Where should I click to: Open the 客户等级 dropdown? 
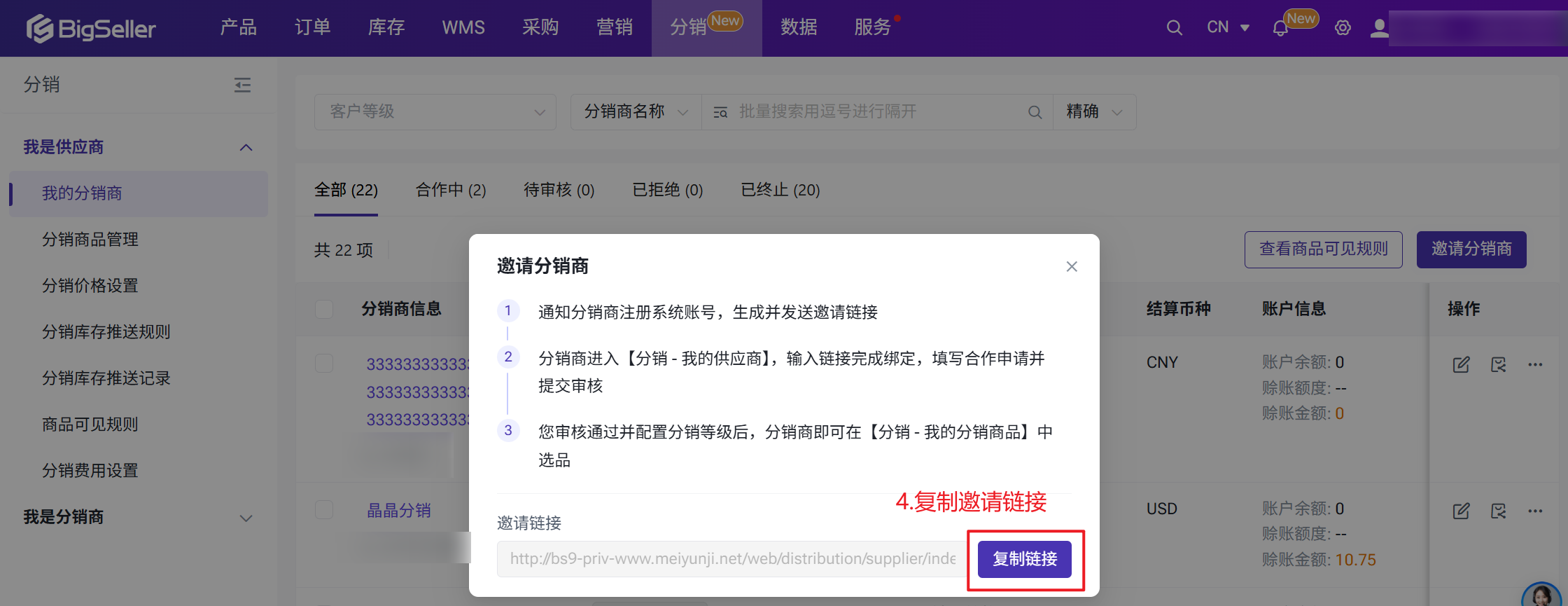(x=435, y=112)
